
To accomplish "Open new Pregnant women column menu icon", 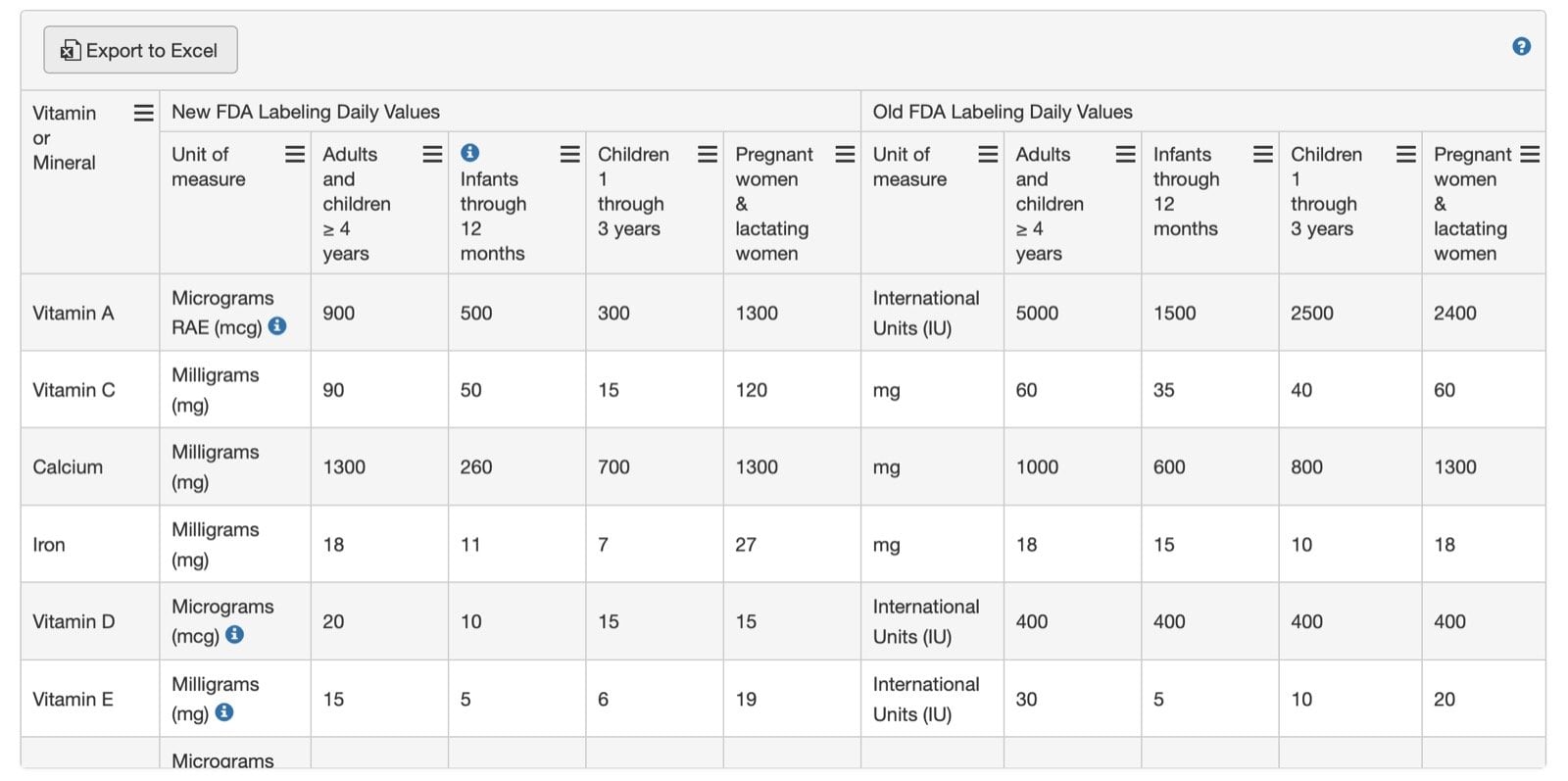I will 845,154.
